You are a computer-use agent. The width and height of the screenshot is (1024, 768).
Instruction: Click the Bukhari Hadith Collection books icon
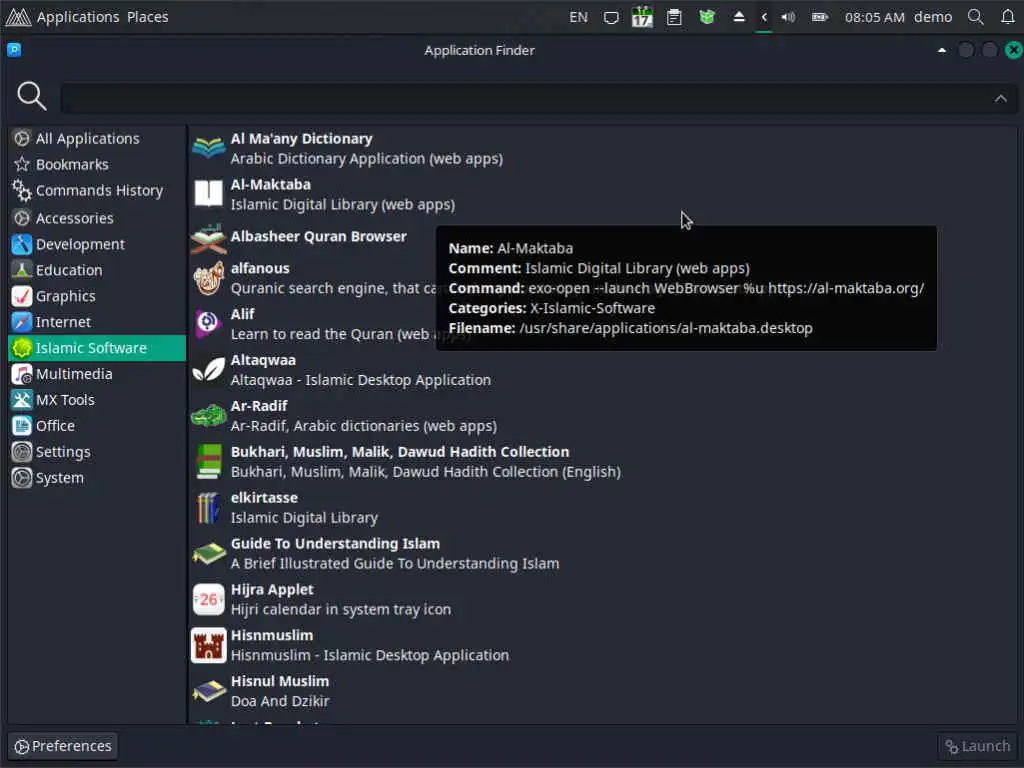208,462
